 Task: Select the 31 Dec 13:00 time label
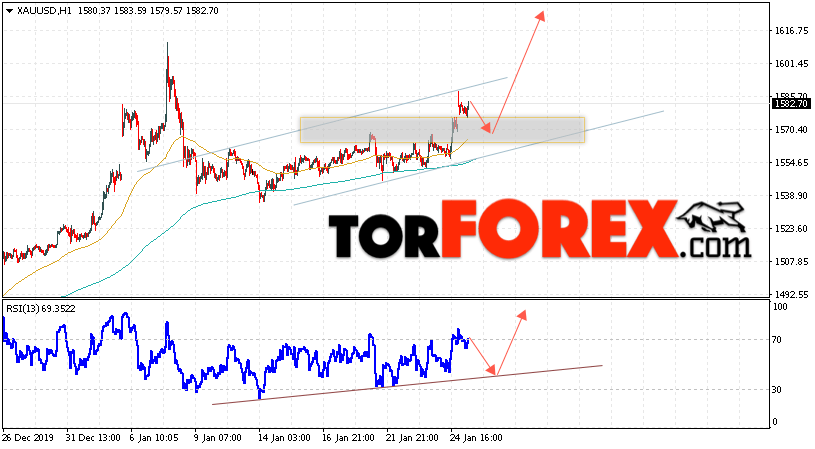94,438
